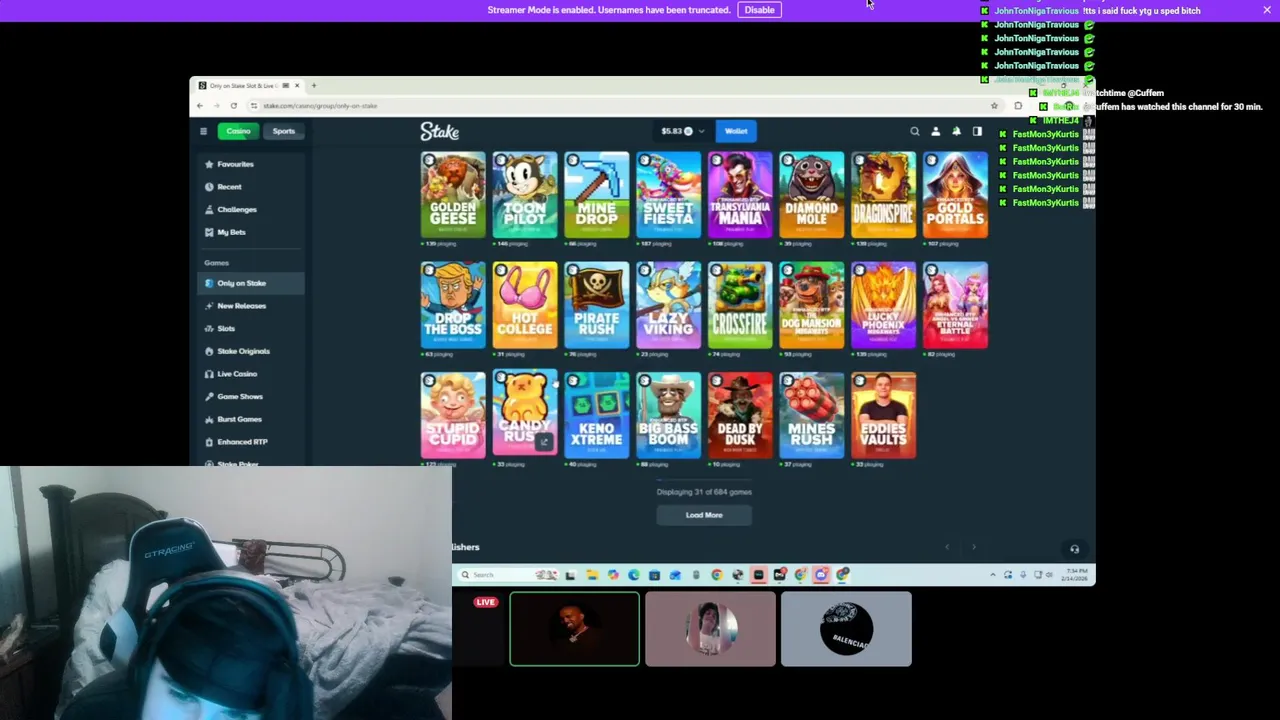This screenshot has width=1280, height=720.
Task: Click the search magnifier icon in Stake header
Action: tap(914, 131)
